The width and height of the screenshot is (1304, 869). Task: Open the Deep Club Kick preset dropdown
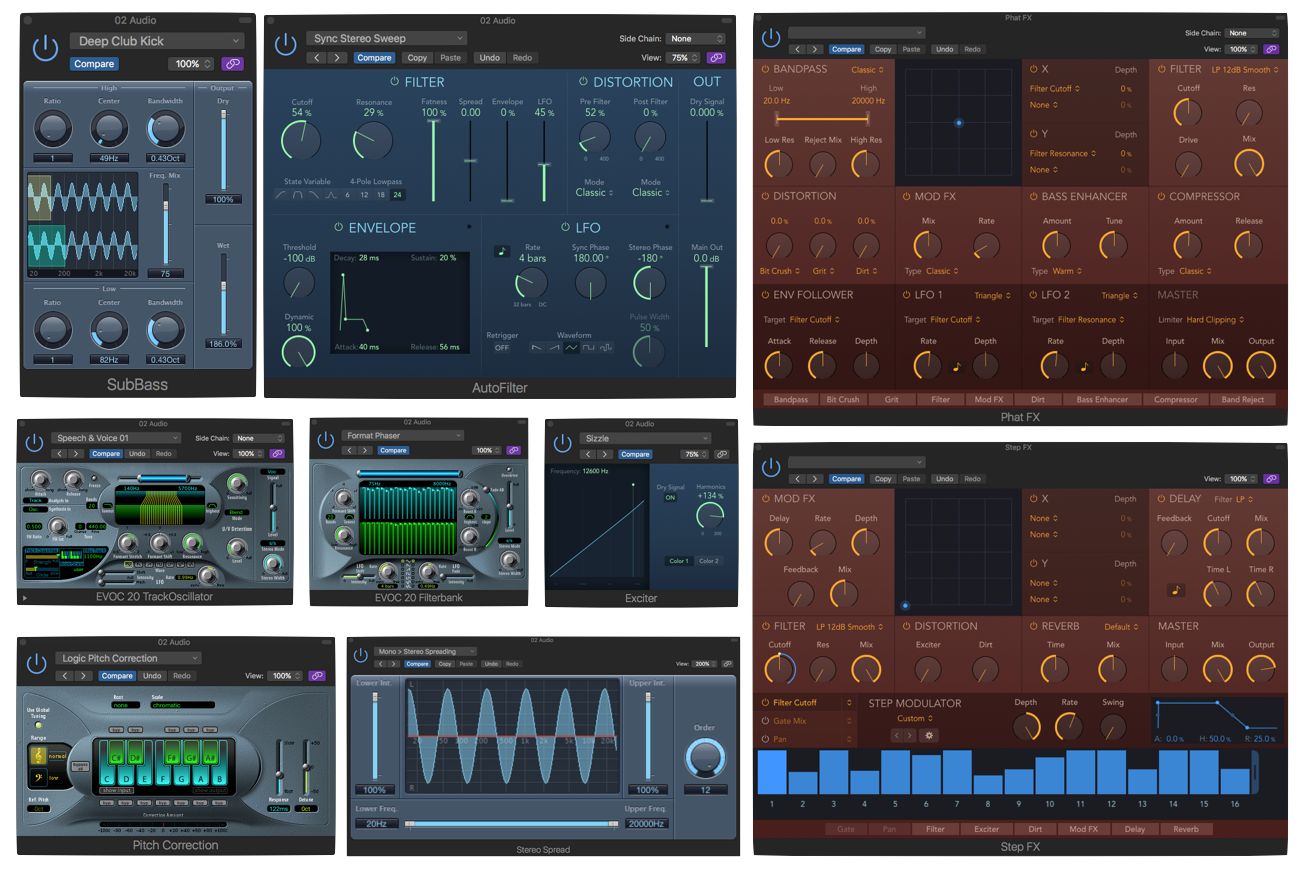click(157, 41)
